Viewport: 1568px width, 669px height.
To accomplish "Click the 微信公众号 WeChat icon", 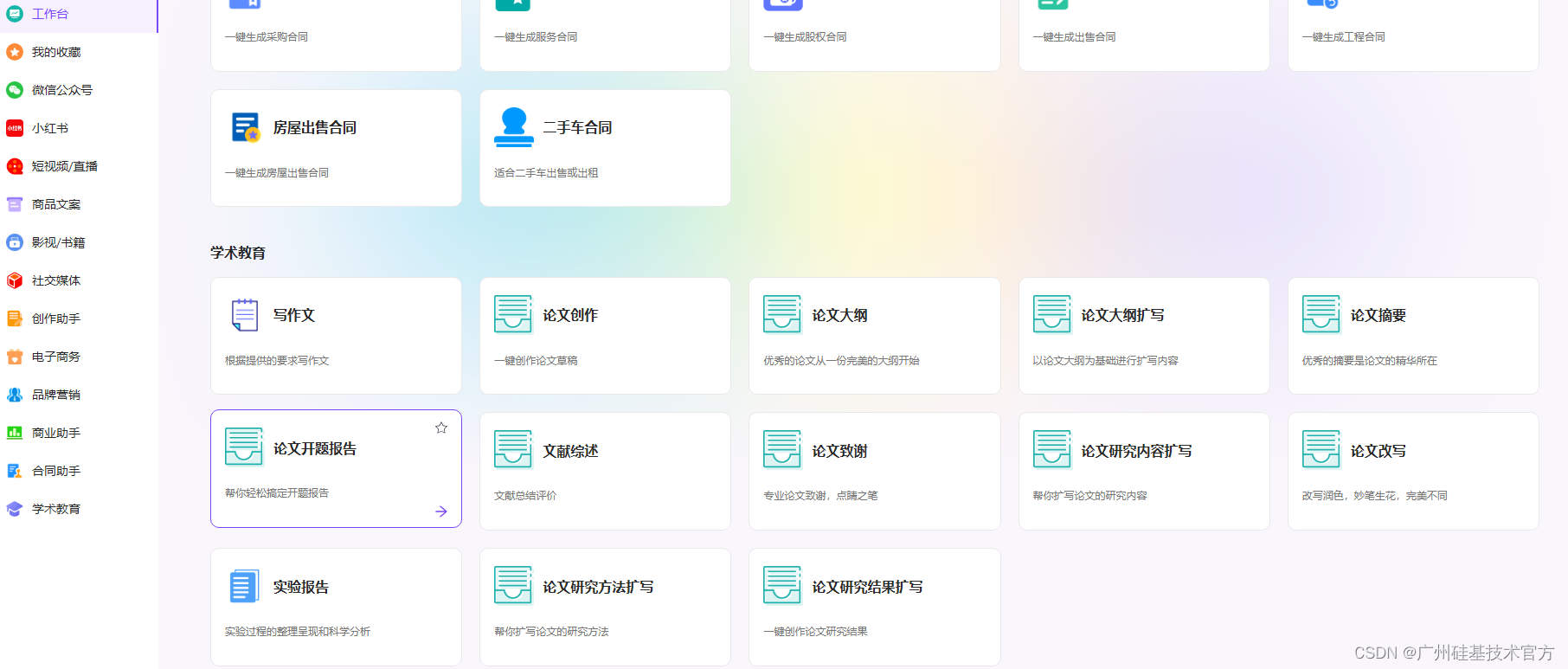I will pos(15,90).
